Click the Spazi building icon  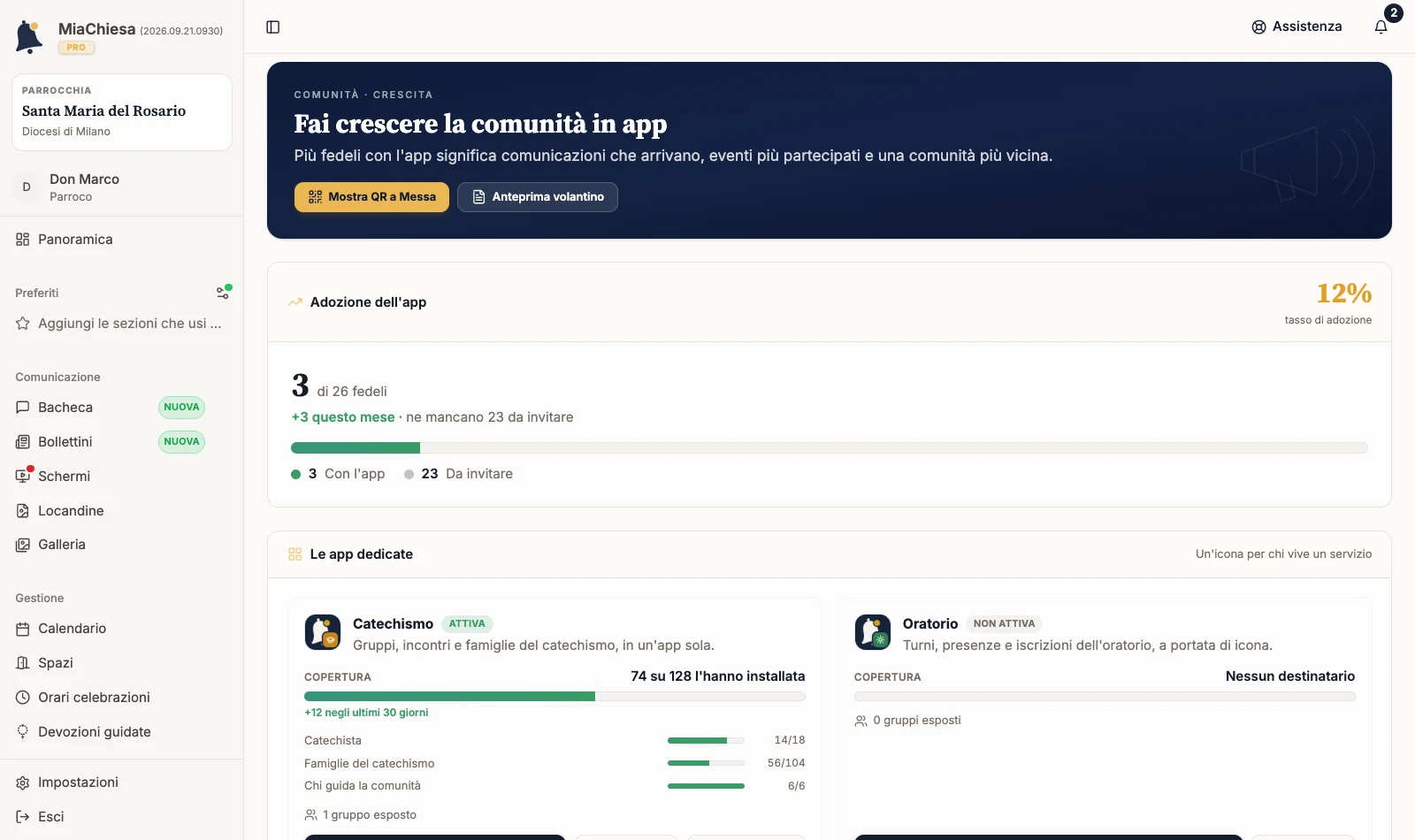(23, 663)
